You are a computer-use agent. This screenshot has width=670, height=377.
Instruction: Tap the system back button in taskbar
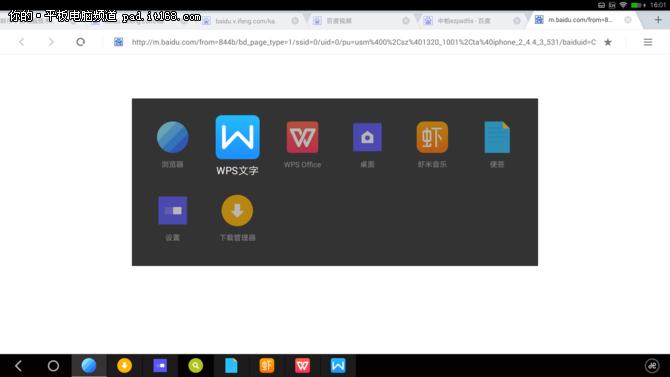pos(18,366)
